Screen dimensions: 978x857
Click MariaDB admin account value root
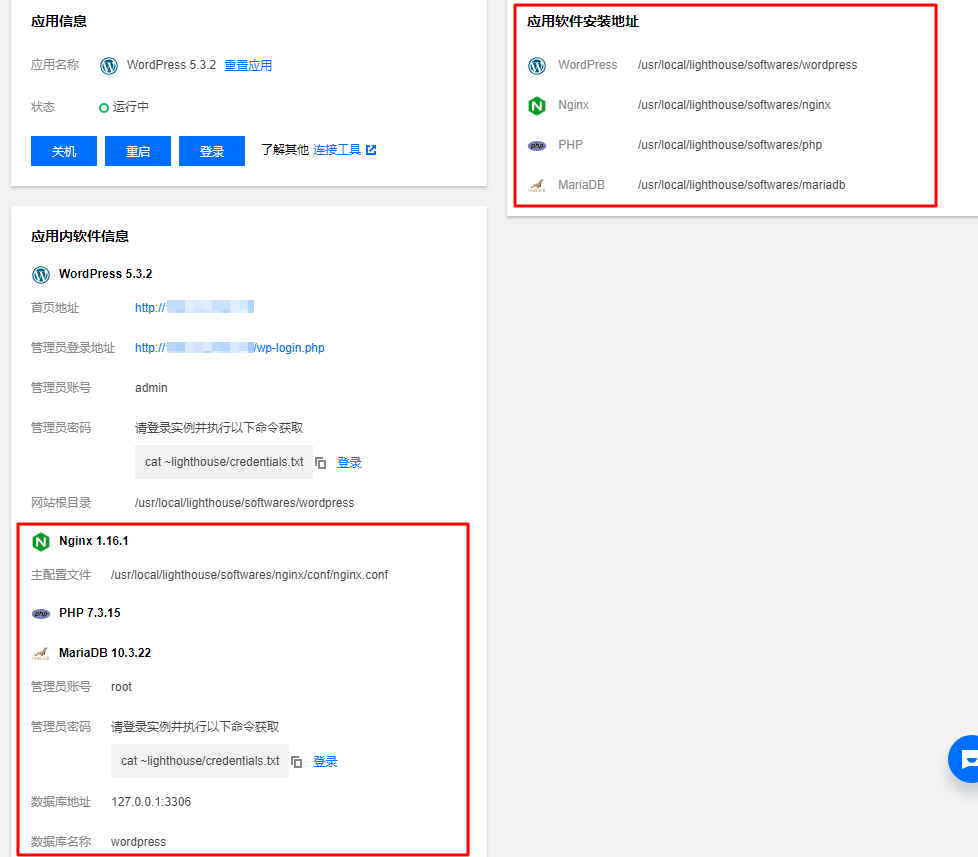pyautogui.click(x=121, y=687)
